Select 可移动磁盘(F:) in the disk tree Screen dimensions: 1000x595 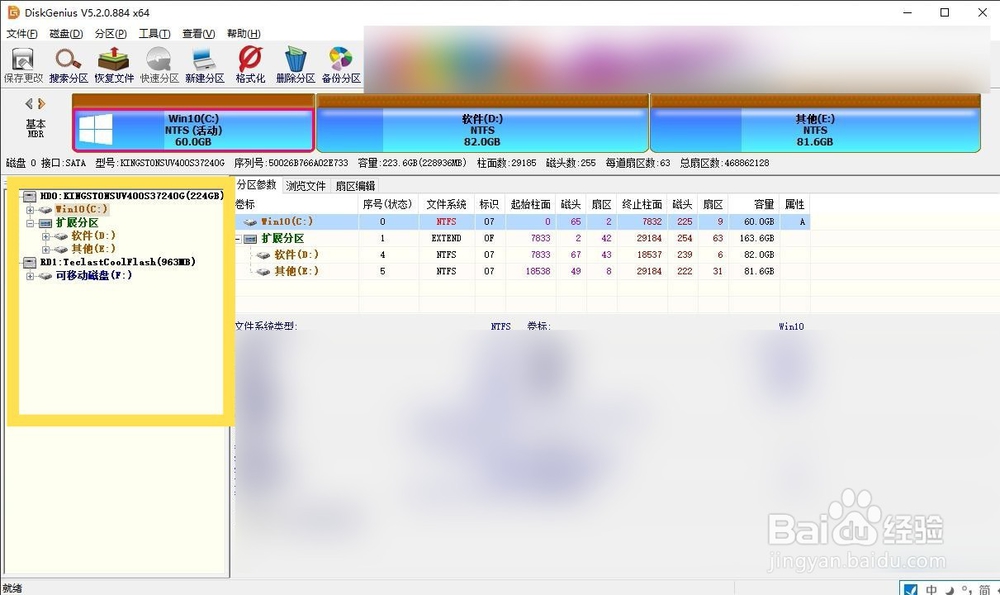(x=94, y=275)
